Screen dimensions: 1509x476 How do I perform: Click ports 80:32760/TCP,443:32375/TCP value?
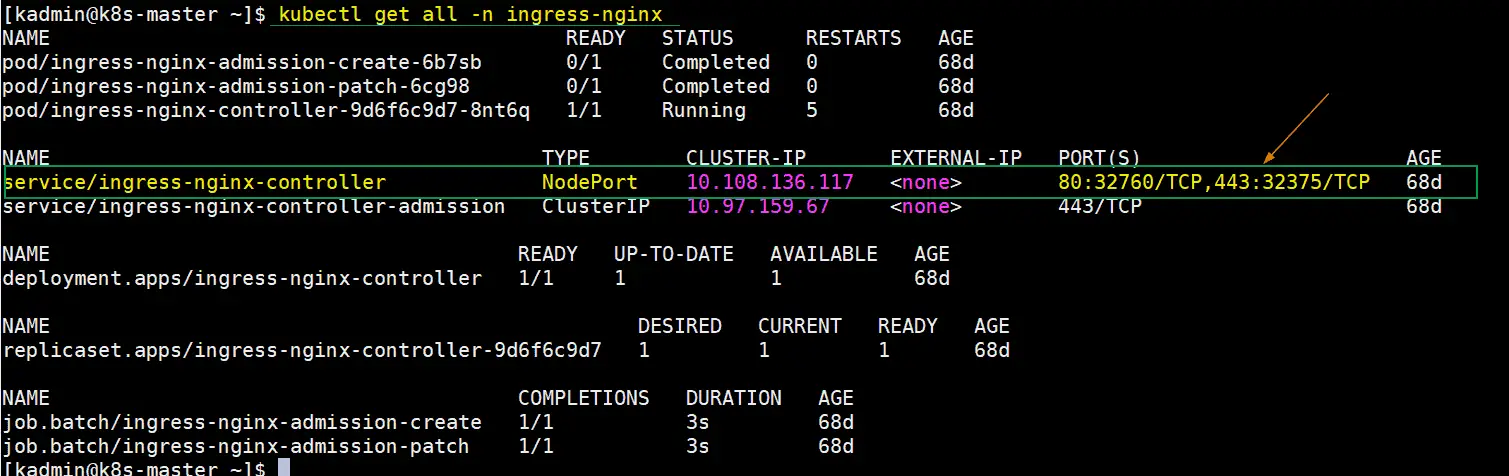tap(1214, 182)
